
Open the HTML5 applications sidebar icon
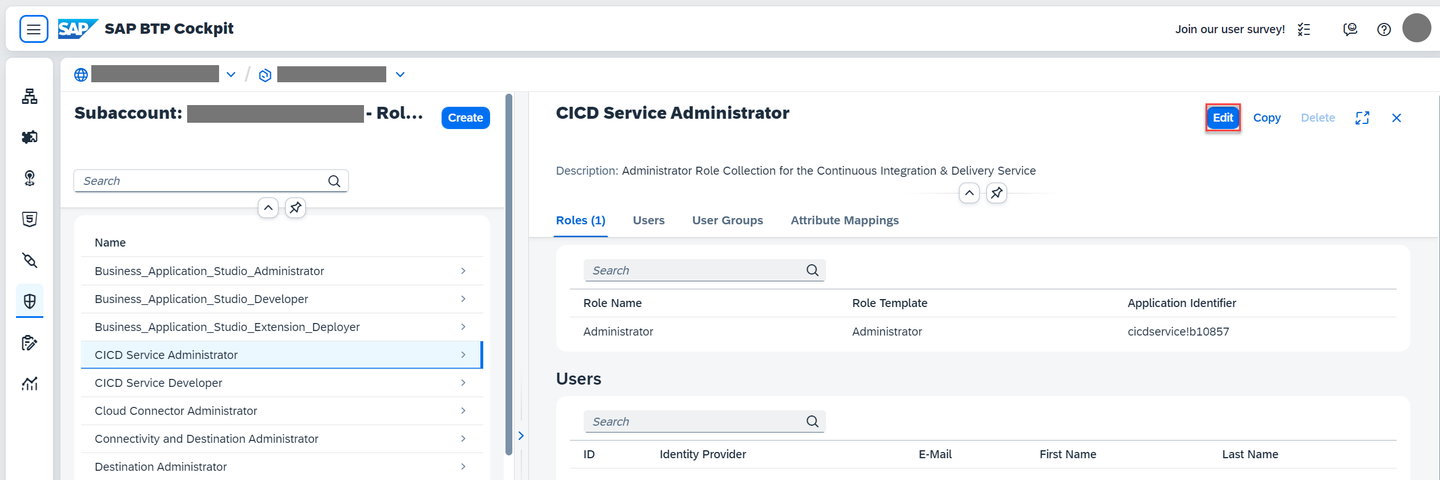30,219
